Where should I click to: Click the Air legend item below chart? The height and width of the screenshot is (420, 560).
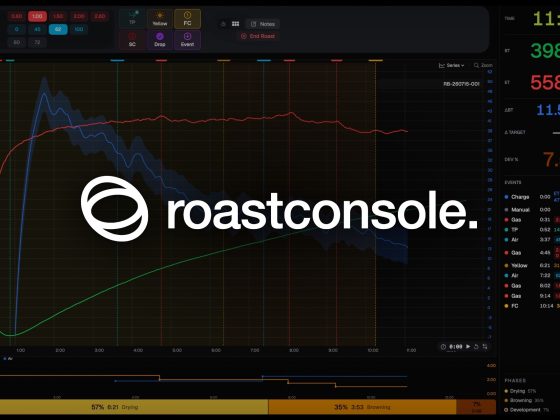[8, 358]
